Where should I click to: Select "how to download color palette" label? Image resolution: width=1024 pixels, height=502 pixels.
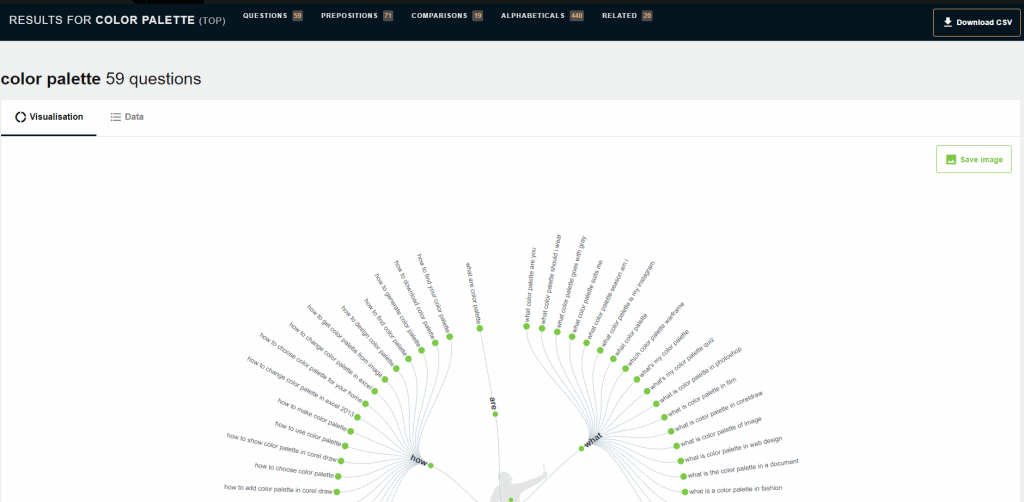pos(415,300)
